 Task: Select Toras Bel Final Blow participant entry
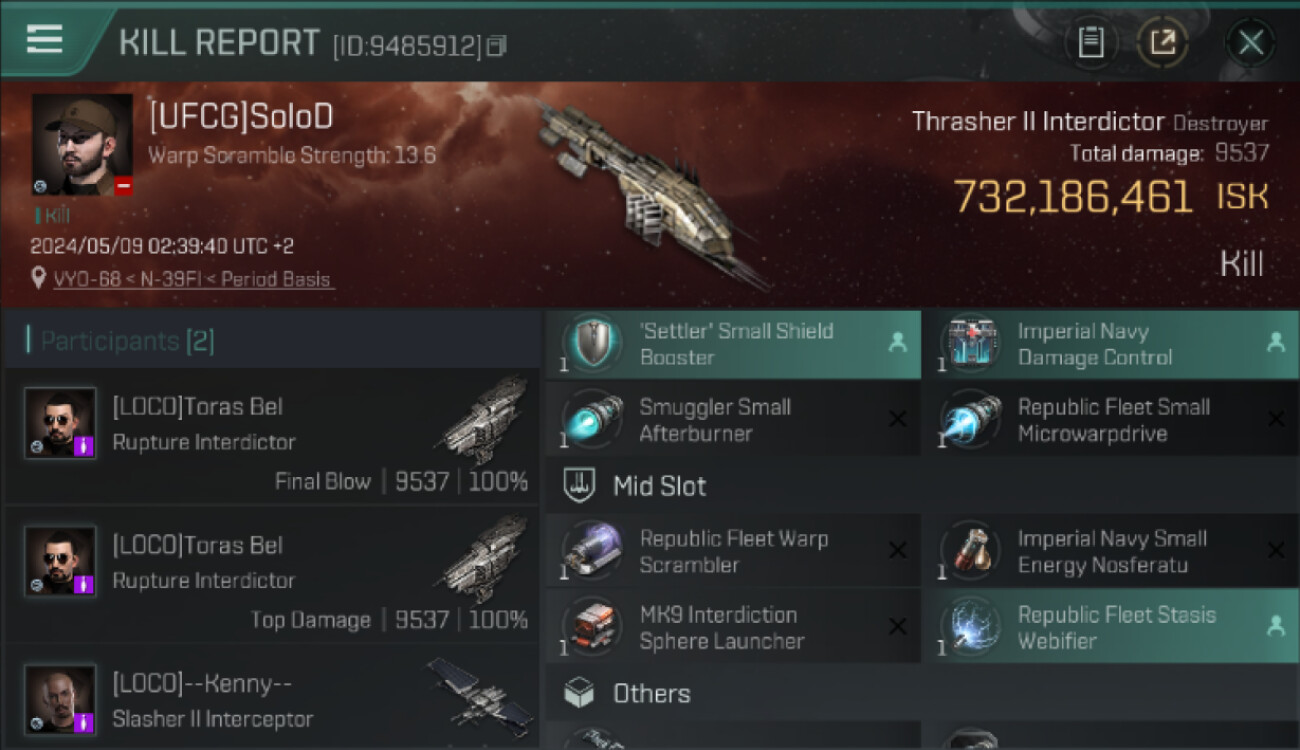pos(271,437)
